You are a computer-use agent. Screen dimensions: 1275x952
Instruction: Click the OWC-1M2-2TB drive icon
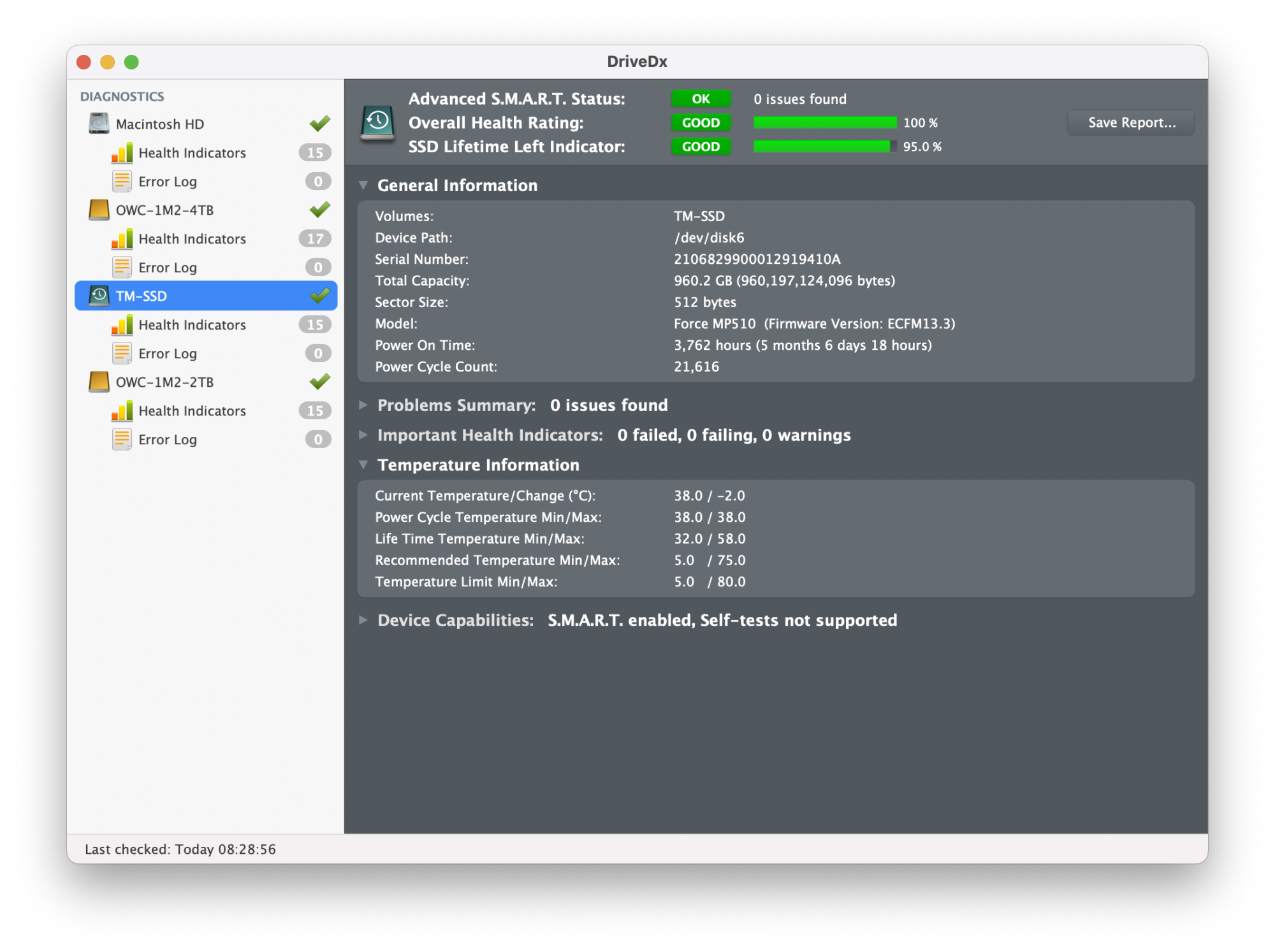click(x=99, y=382)
